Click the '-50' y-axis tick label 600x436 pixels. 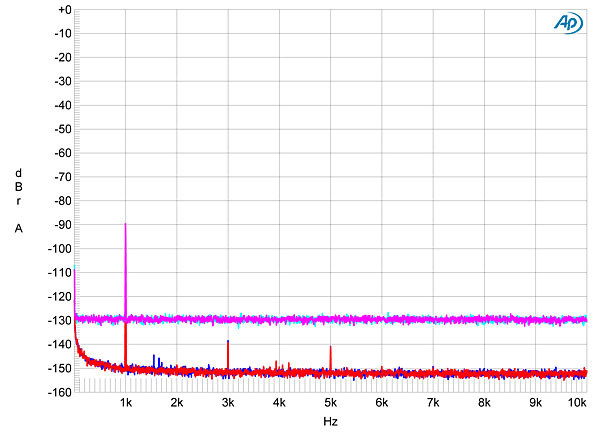coord(63,129)
